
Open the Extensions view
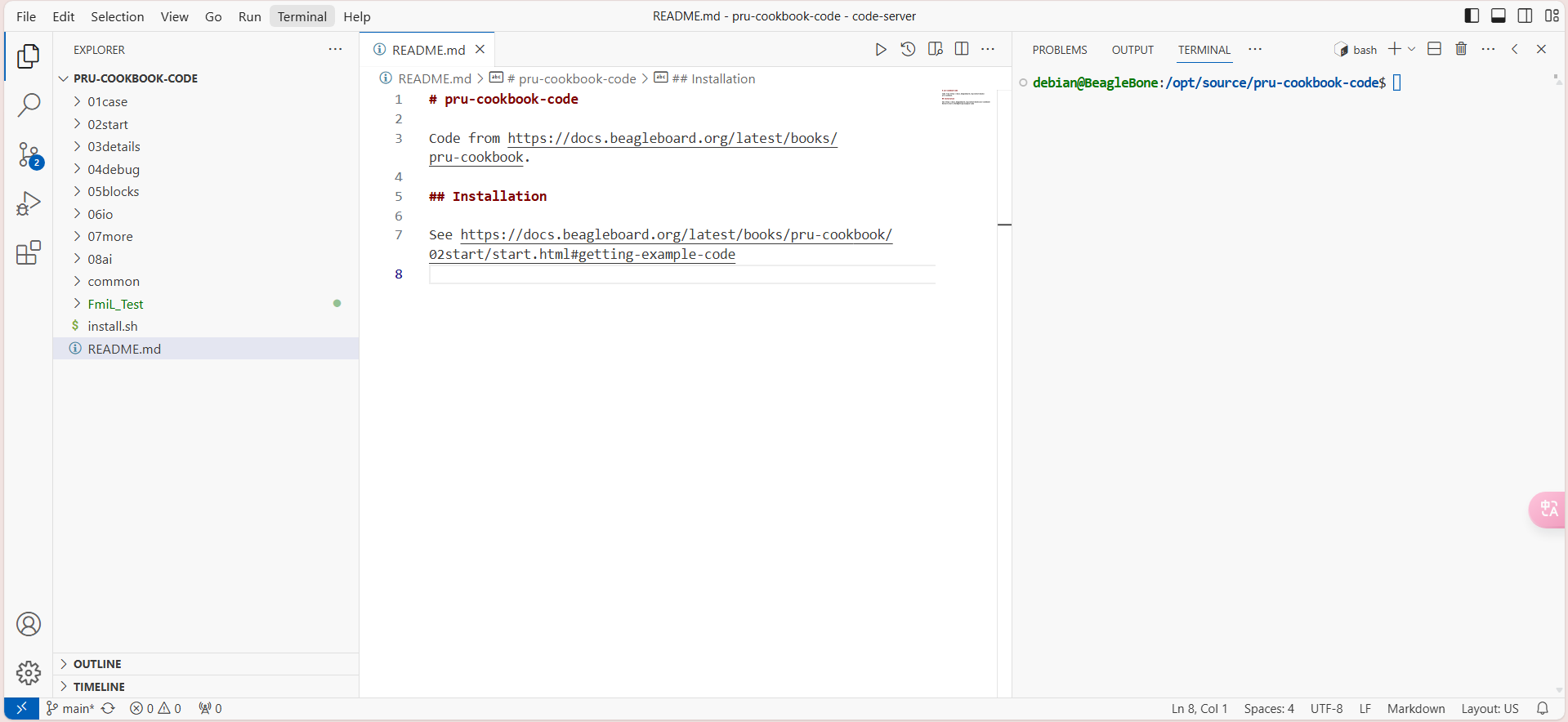[x=29, y=252]
